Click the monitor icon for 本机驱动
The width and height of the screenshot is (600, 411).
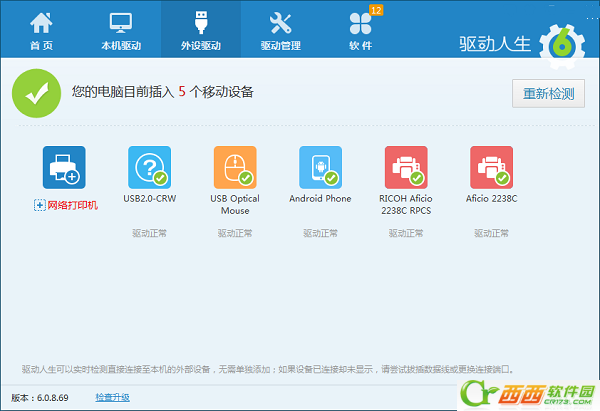pos(121,23)
